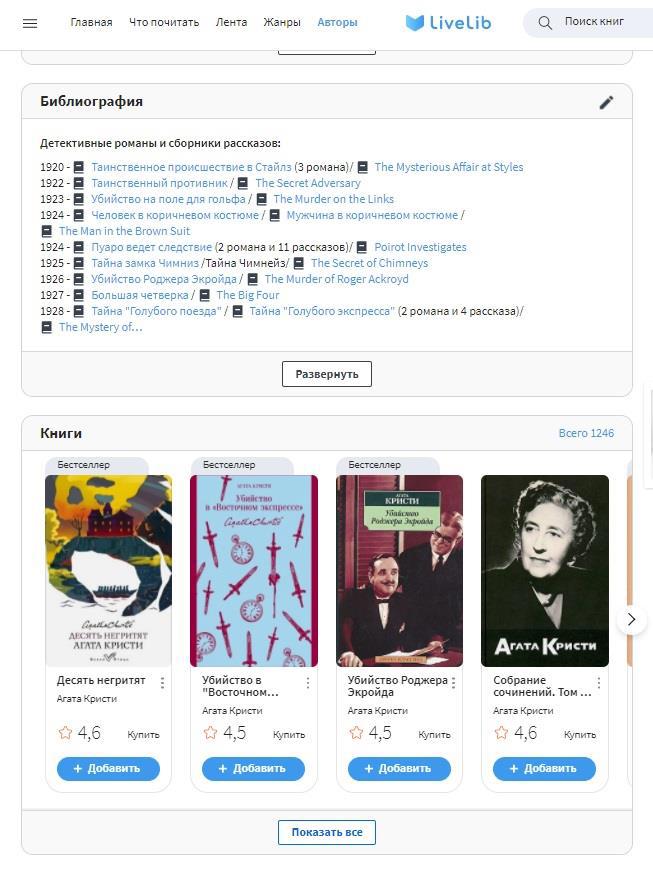Screen dimensions: 653x871
Task: Click rating star under Убийство в Восточном
Action: tap(210, 733)
